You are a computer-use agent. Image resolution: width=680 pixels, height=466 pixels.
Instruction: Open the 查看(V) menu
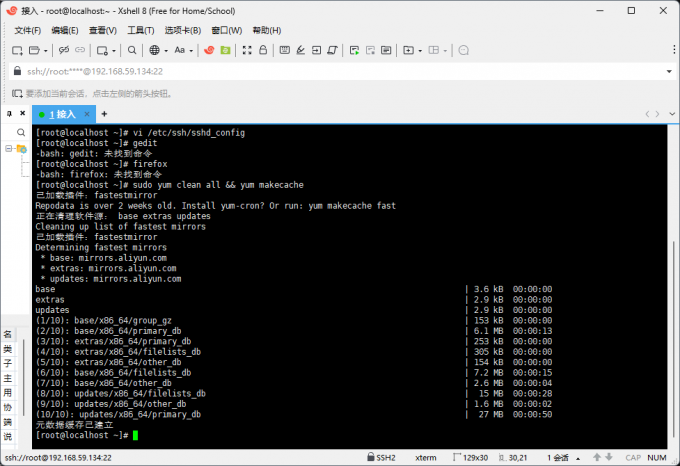pos(103,30)
